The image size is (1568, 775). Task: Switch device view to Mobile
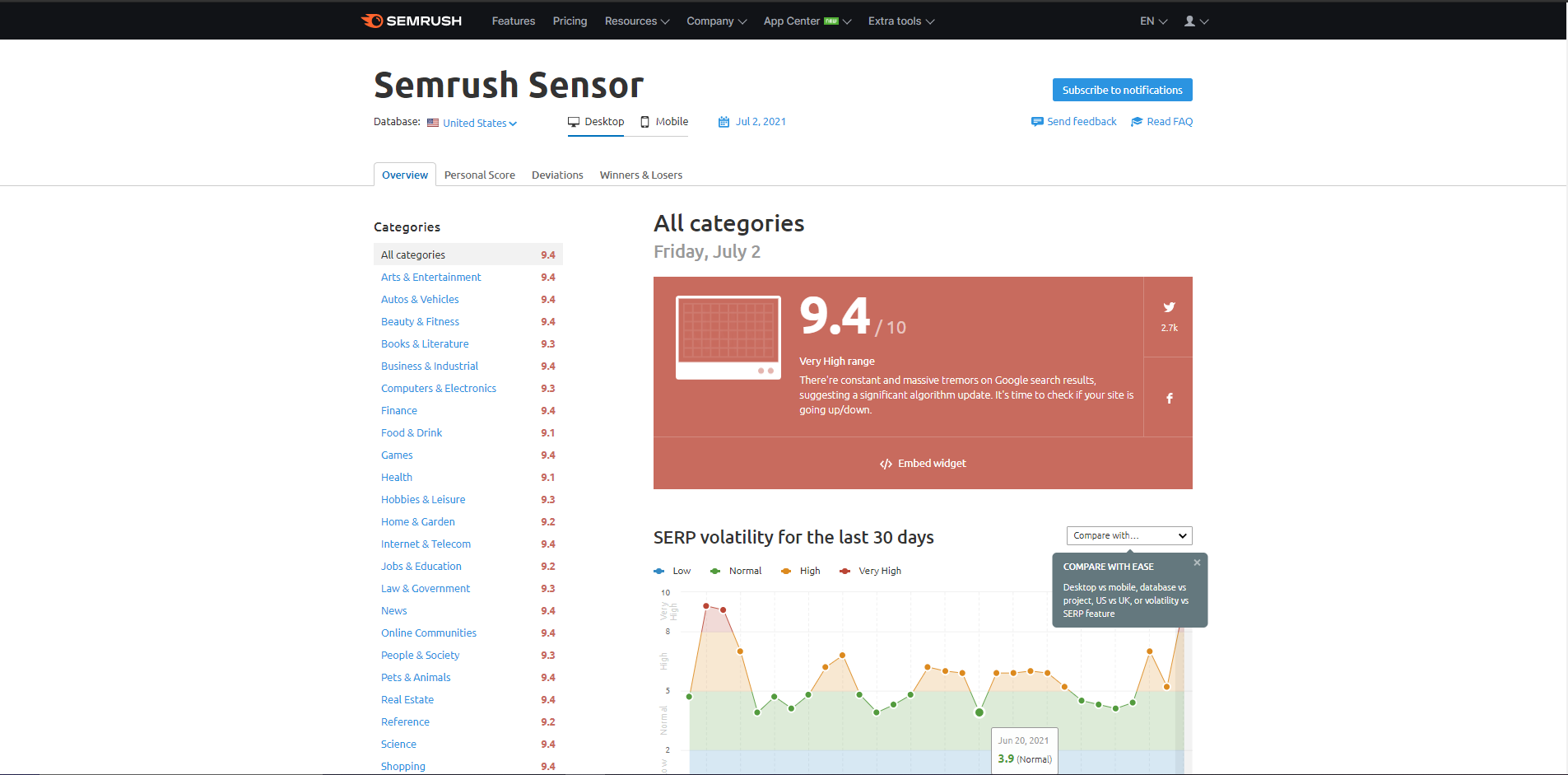pyautogui.click(x=664, y=122)
